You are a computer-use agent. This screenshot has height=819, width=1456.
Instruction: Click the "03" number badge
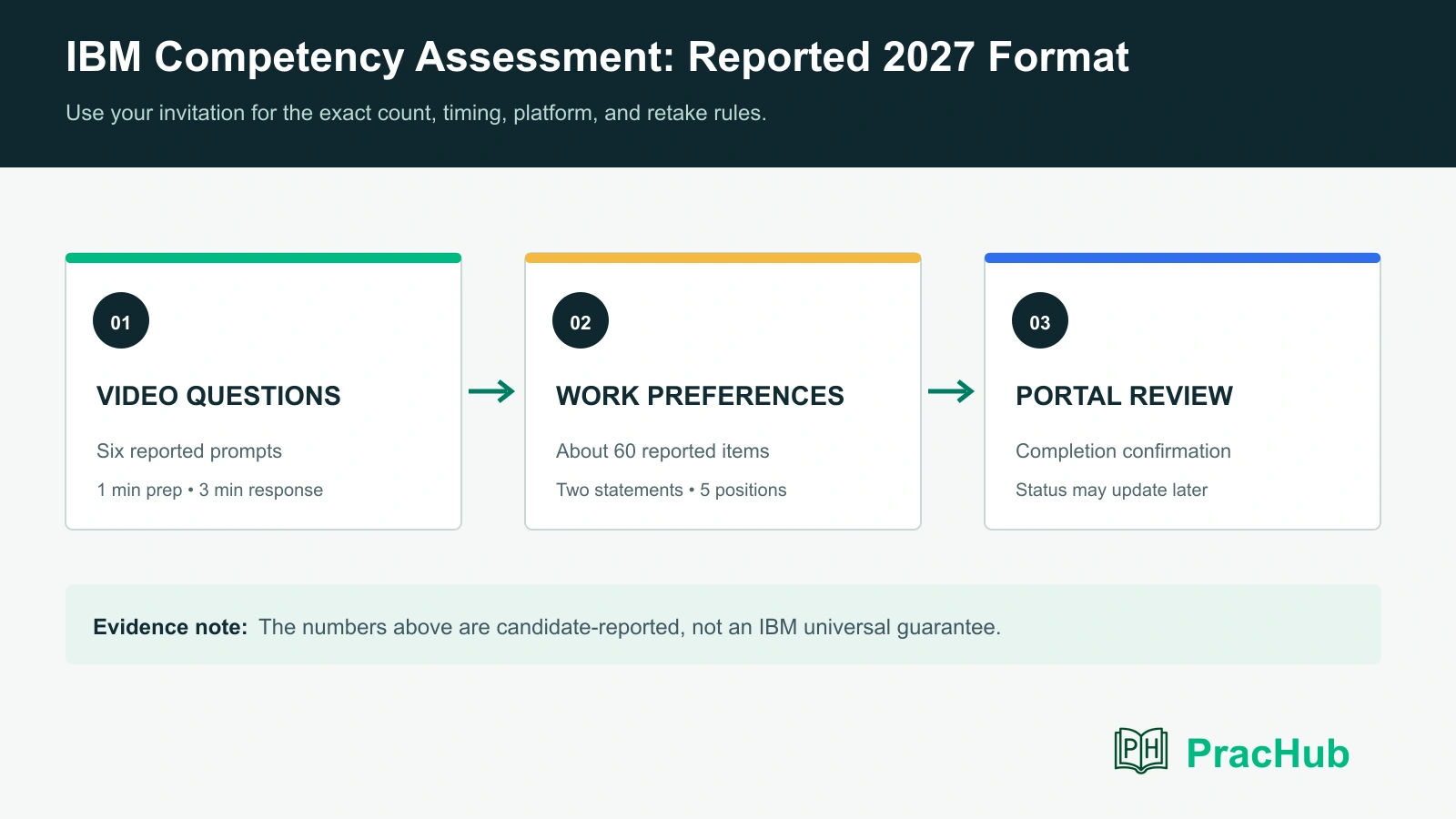tap(1040, 320)
